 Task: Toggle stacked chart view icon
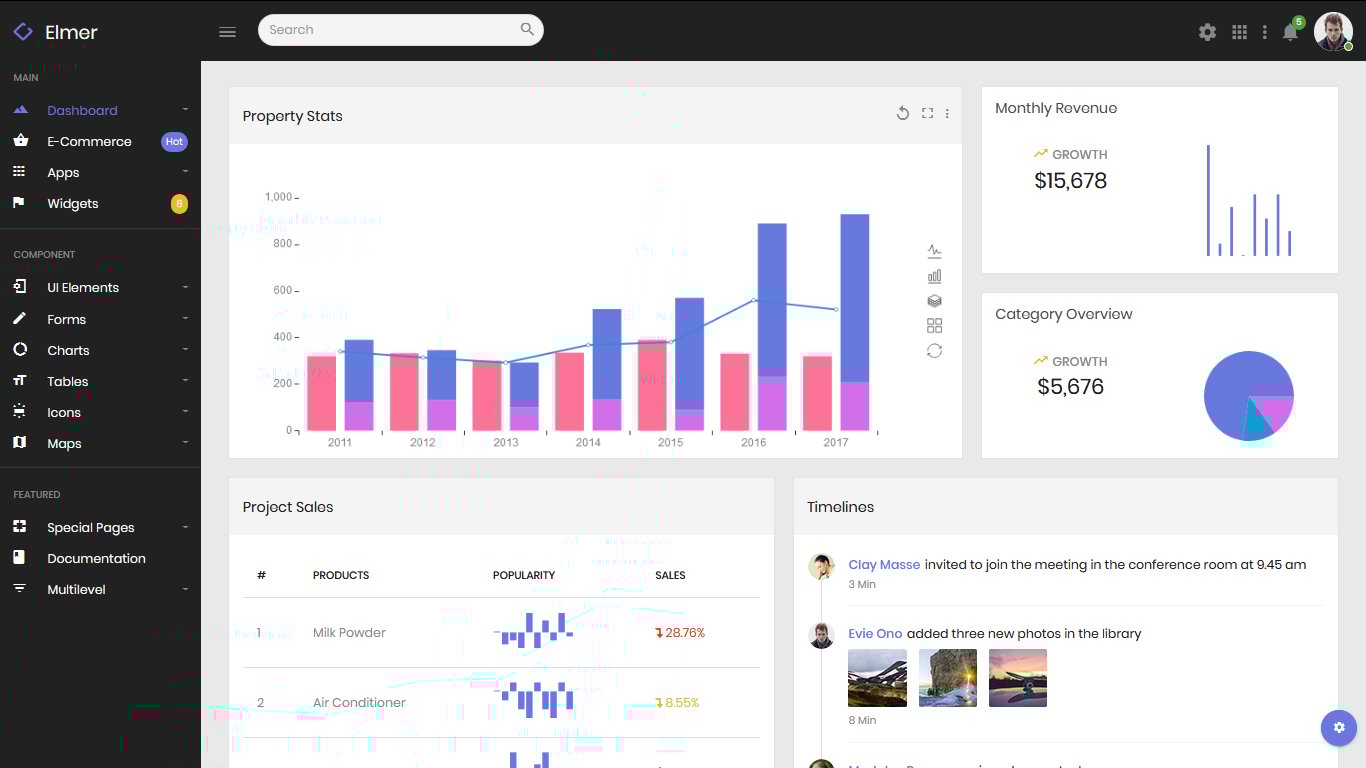coord(934,301)
